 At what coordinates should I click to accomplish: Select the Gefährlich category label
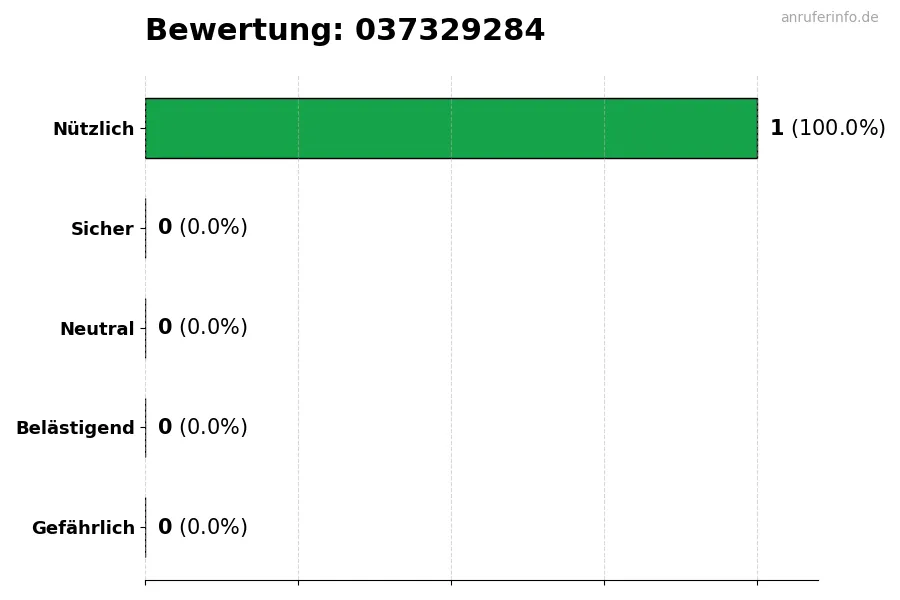[83, 528]
